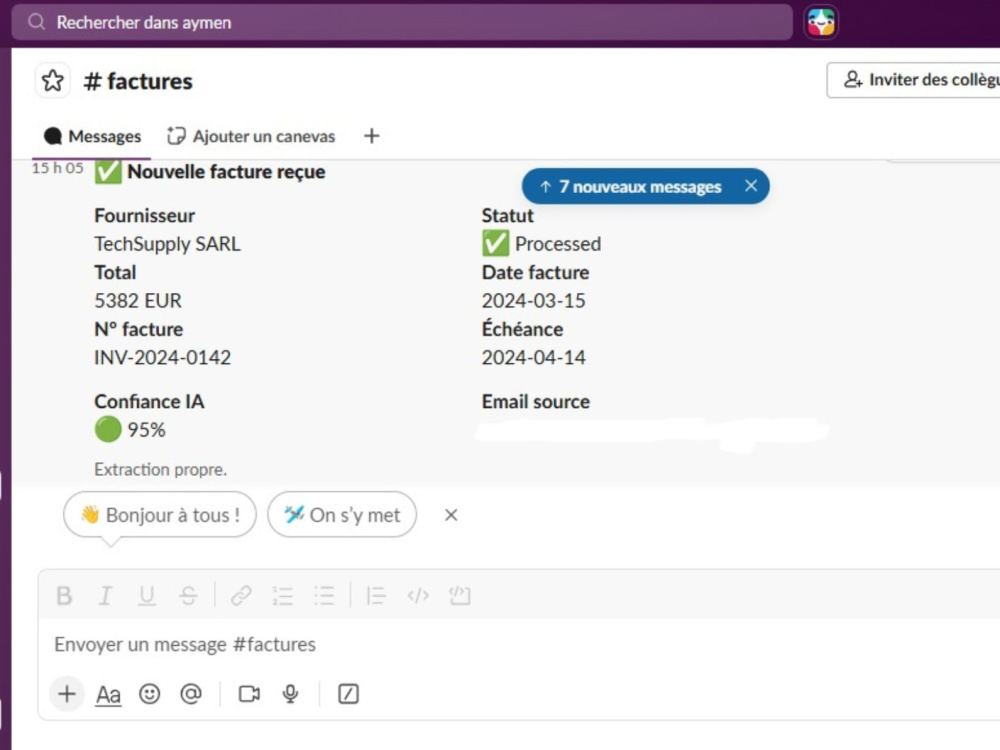Open attachments plus menu in composer
Viewport: 1000px width, 750px height.
[x=67, y=694]
